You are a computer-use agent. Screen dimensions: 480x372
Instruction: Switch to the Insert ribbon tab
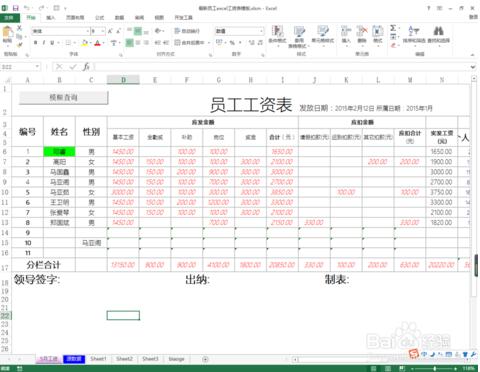click(x=51, y=17)
